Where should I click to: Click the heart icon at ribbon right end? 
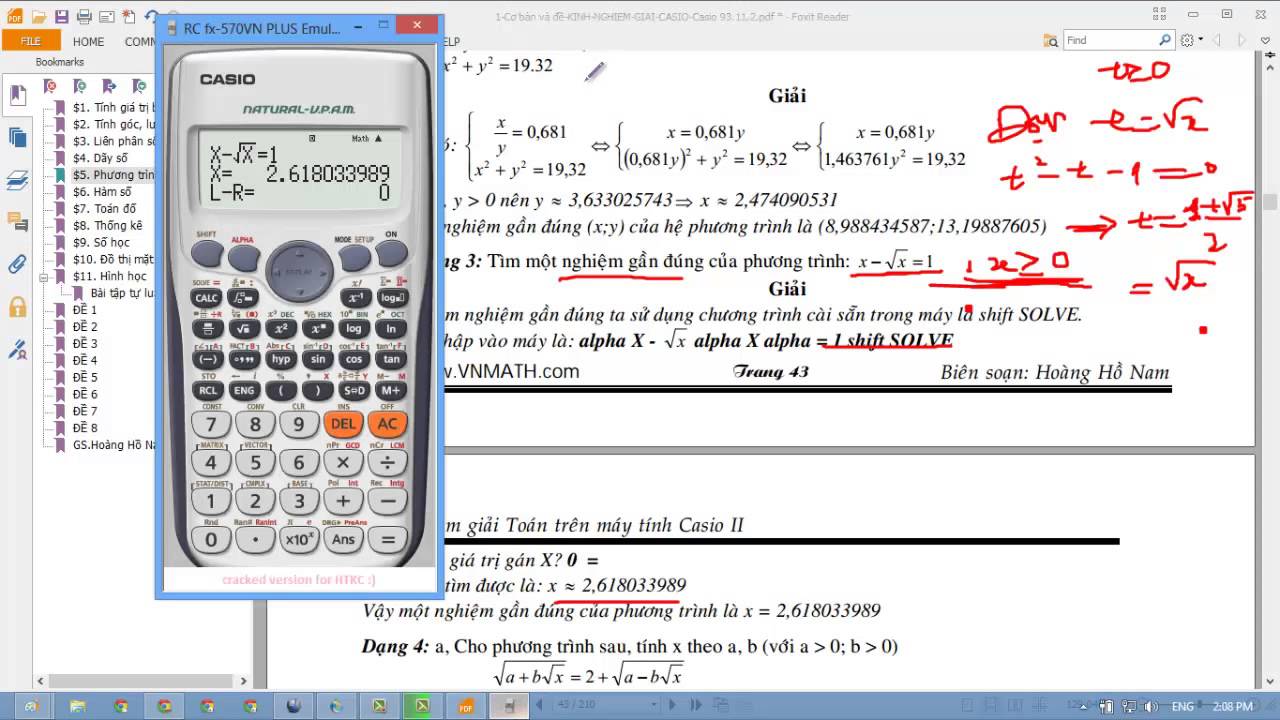[x=1266, y=40]
